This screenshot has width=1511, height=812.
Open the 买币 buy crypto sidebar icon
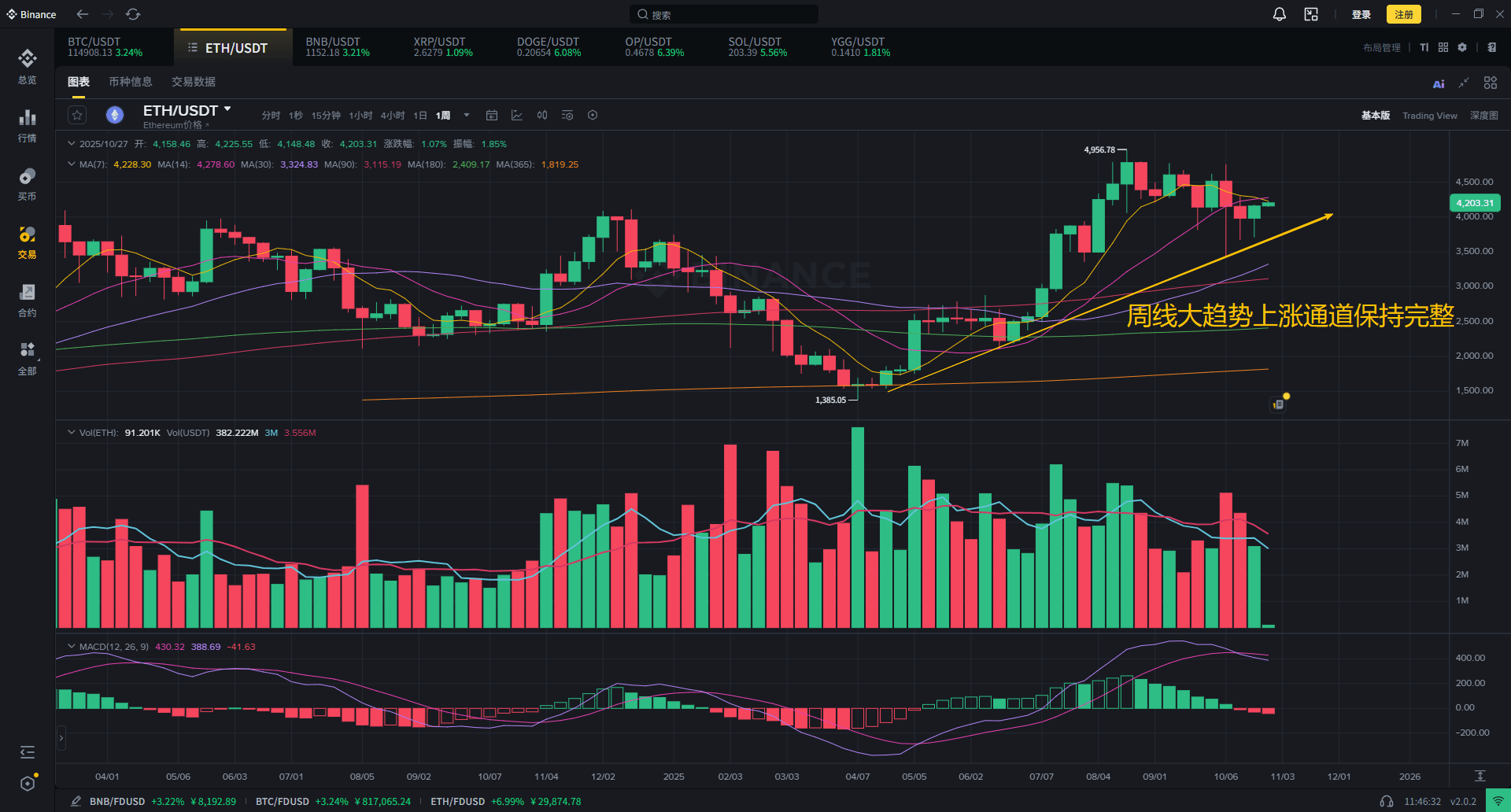[x=28, y=183]
